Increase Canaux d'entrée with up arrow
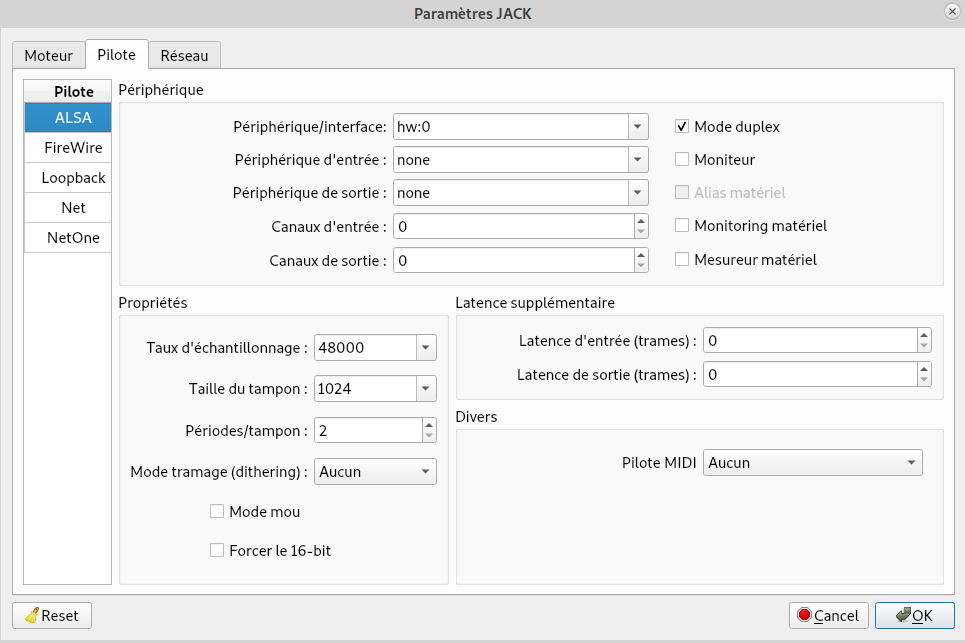Screen dimensions: 965x643 (641, 220)
